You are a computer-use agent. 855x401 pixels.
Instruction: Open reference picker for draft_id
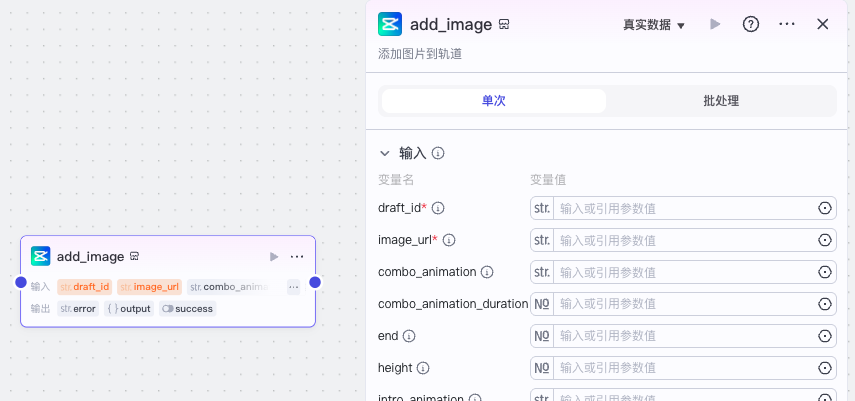point(824,208)
